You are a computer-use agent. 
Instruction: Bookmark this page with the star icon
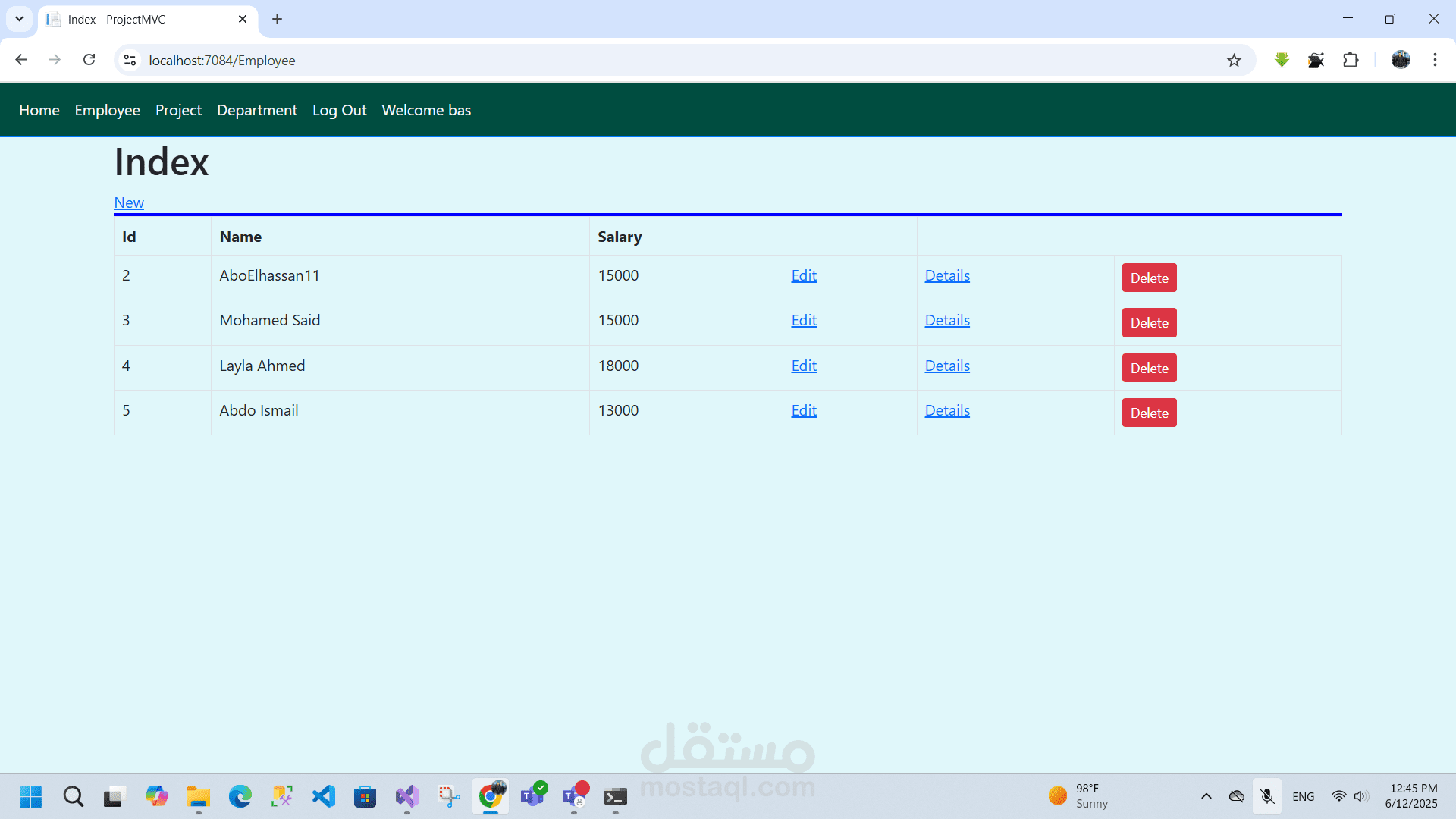coord(1234,60)
